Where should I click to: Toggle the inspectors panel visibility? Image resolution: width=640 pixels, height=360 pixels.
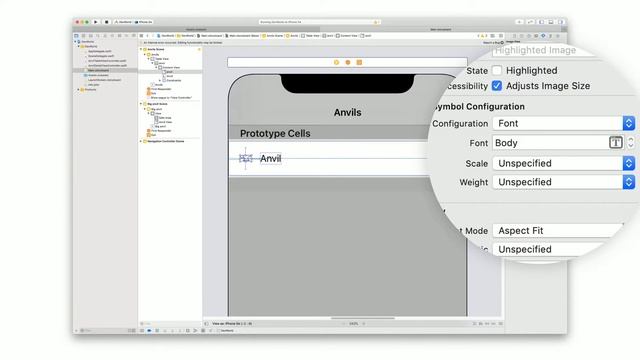coord(560,22)
